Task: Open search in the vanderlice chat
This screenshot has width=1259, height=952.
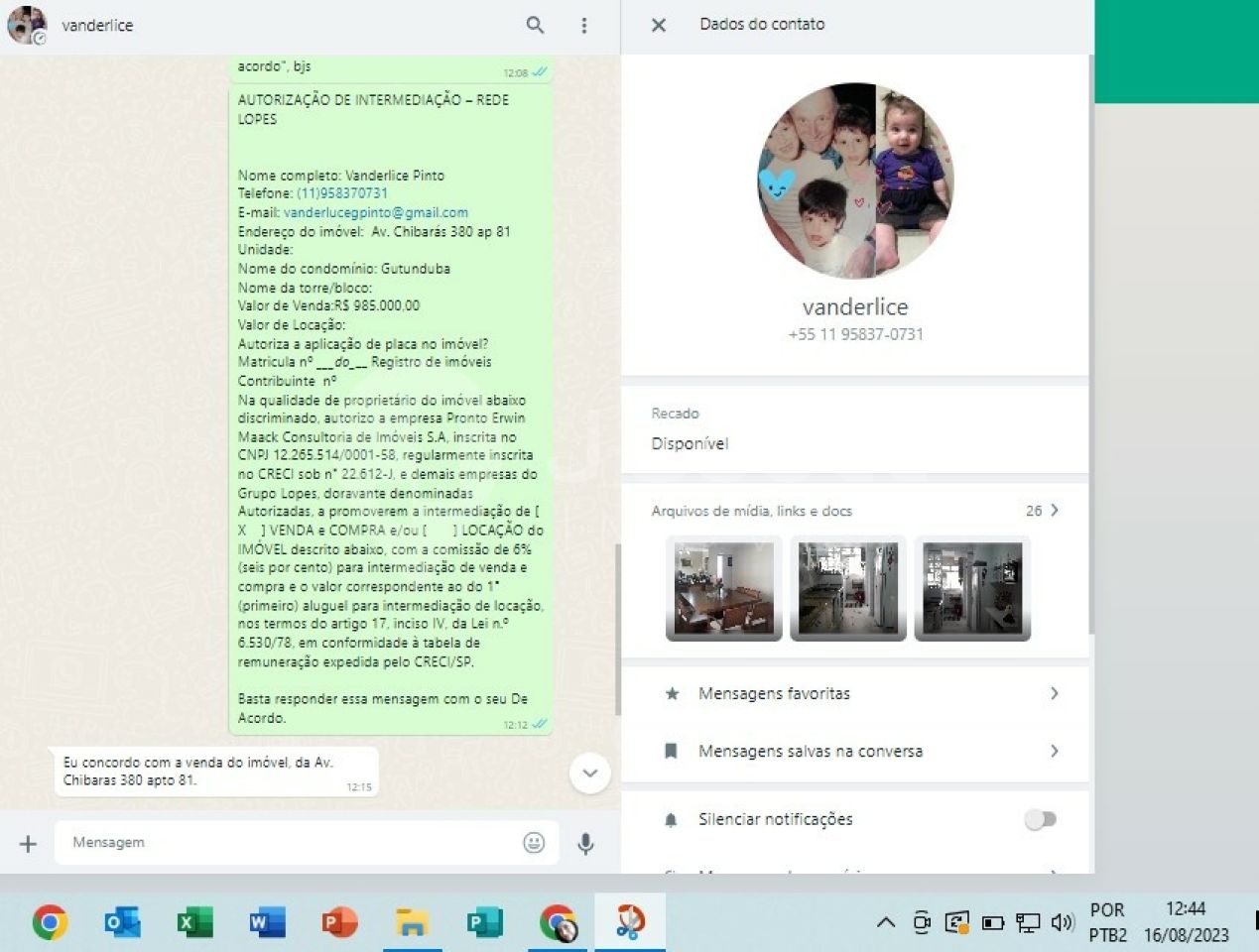Action: tap(535, 25)
